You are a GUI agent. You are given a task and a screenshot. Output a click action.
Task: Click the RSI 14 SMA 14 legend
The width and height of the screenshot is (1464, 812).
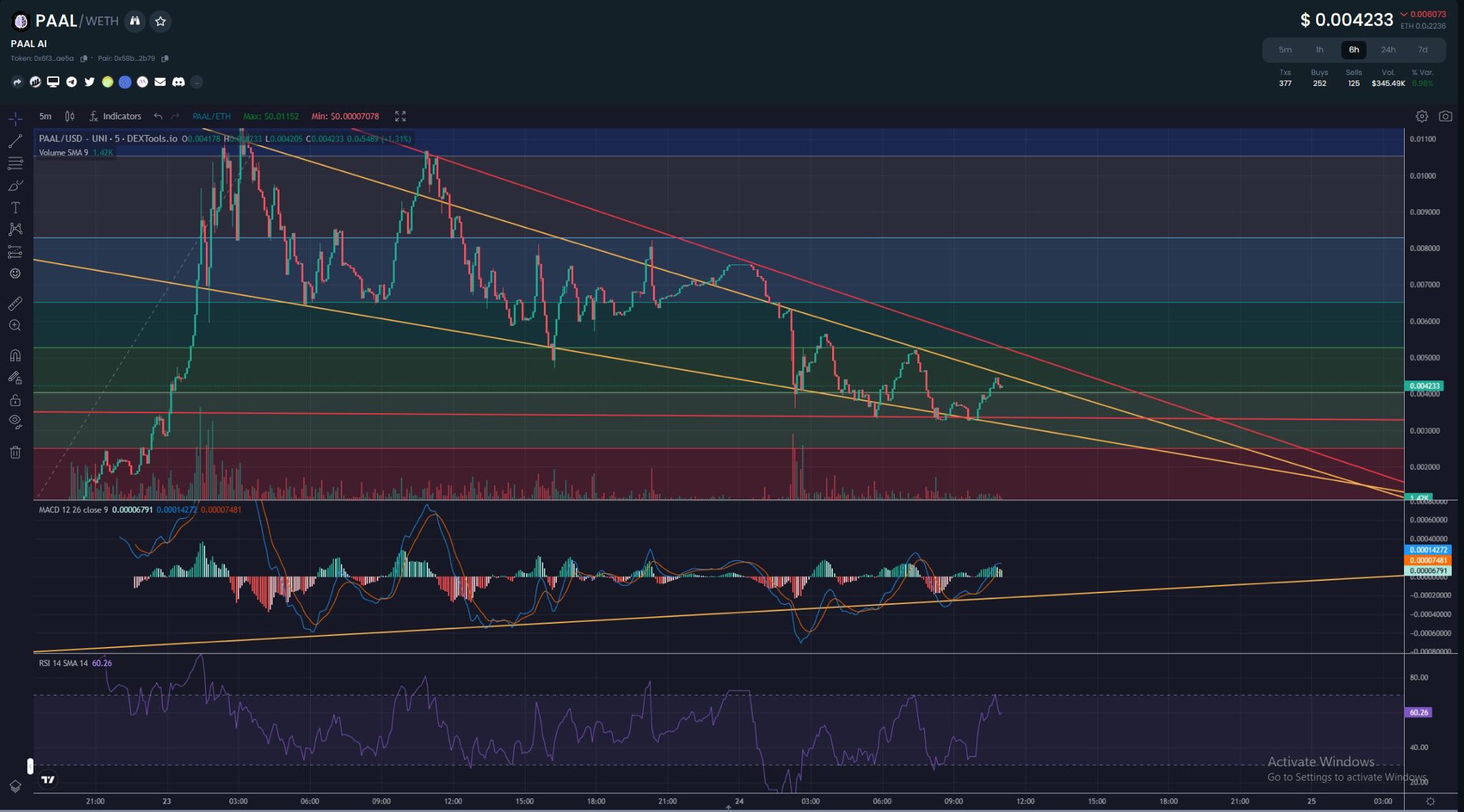63,663
